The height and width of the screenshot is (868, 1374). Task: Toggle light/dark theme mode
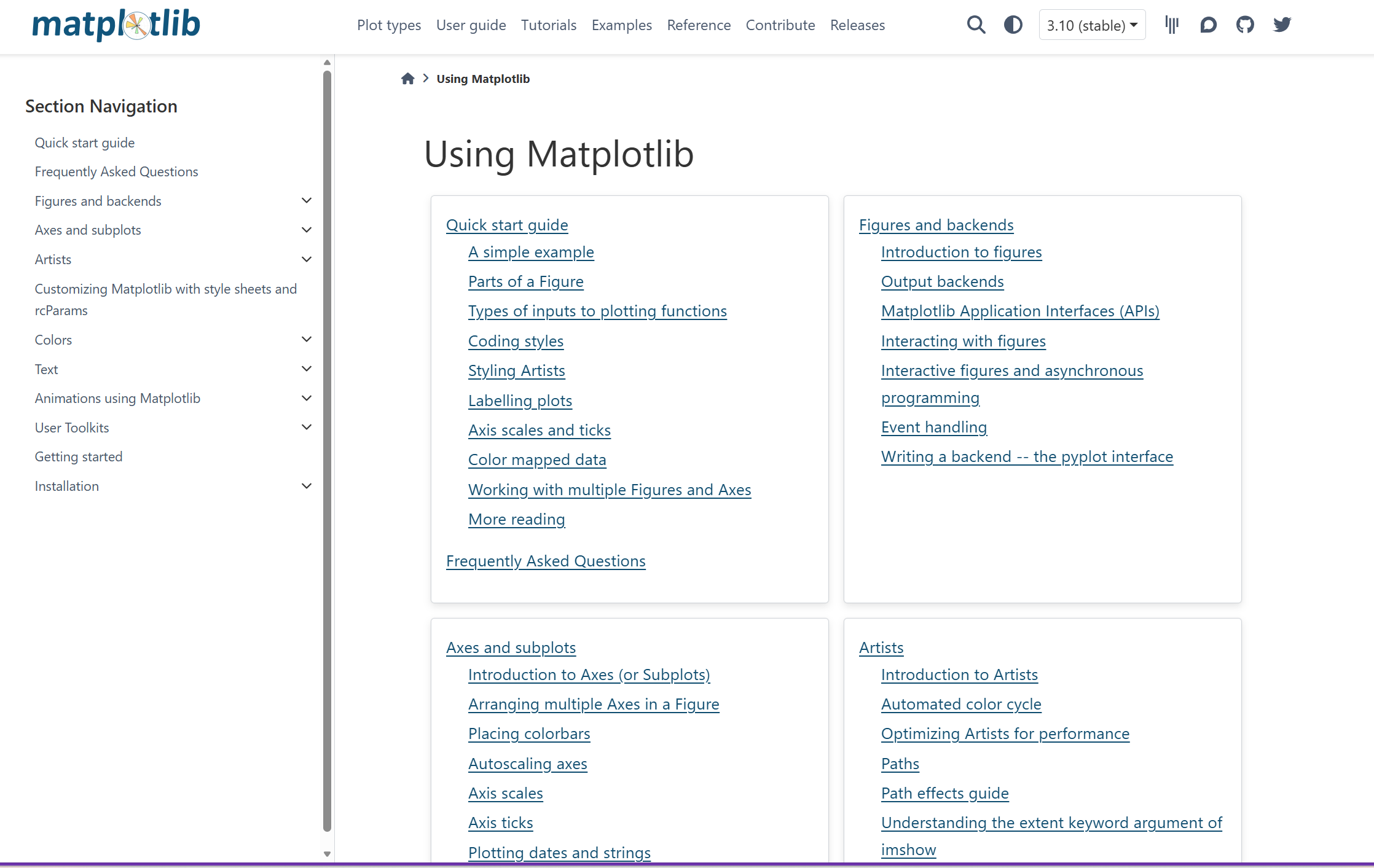click(1013, 25)
